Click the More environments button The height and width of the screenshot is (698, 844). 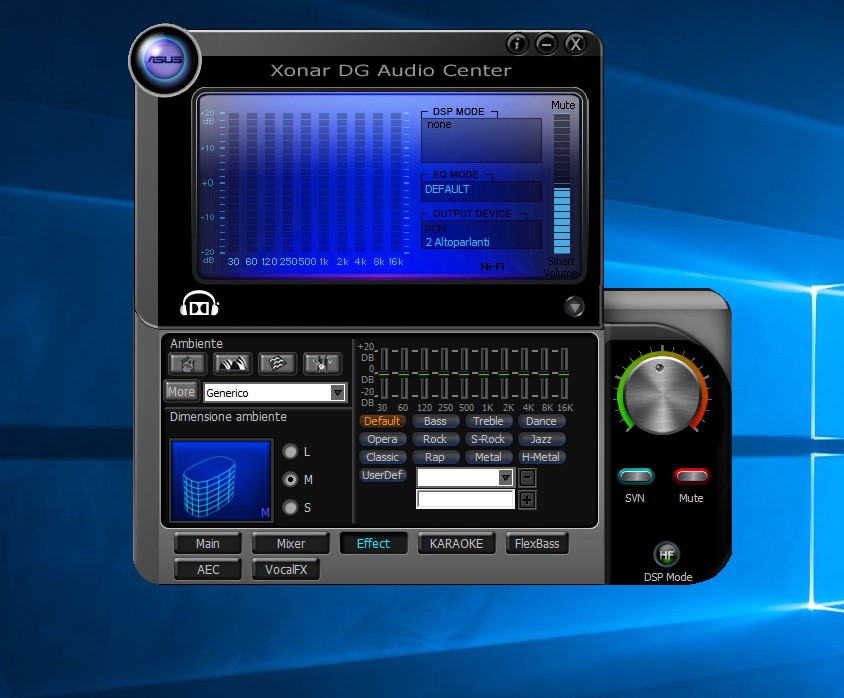[181, 392]
